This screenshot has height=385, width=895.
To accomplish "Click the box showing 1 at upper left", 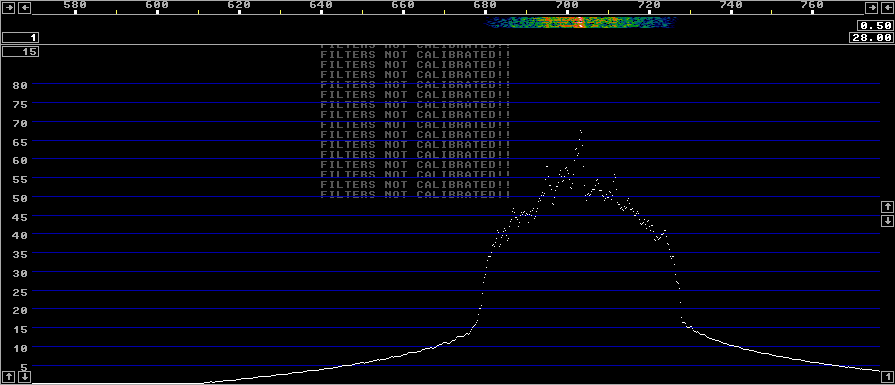I will (x=21, y=38).
